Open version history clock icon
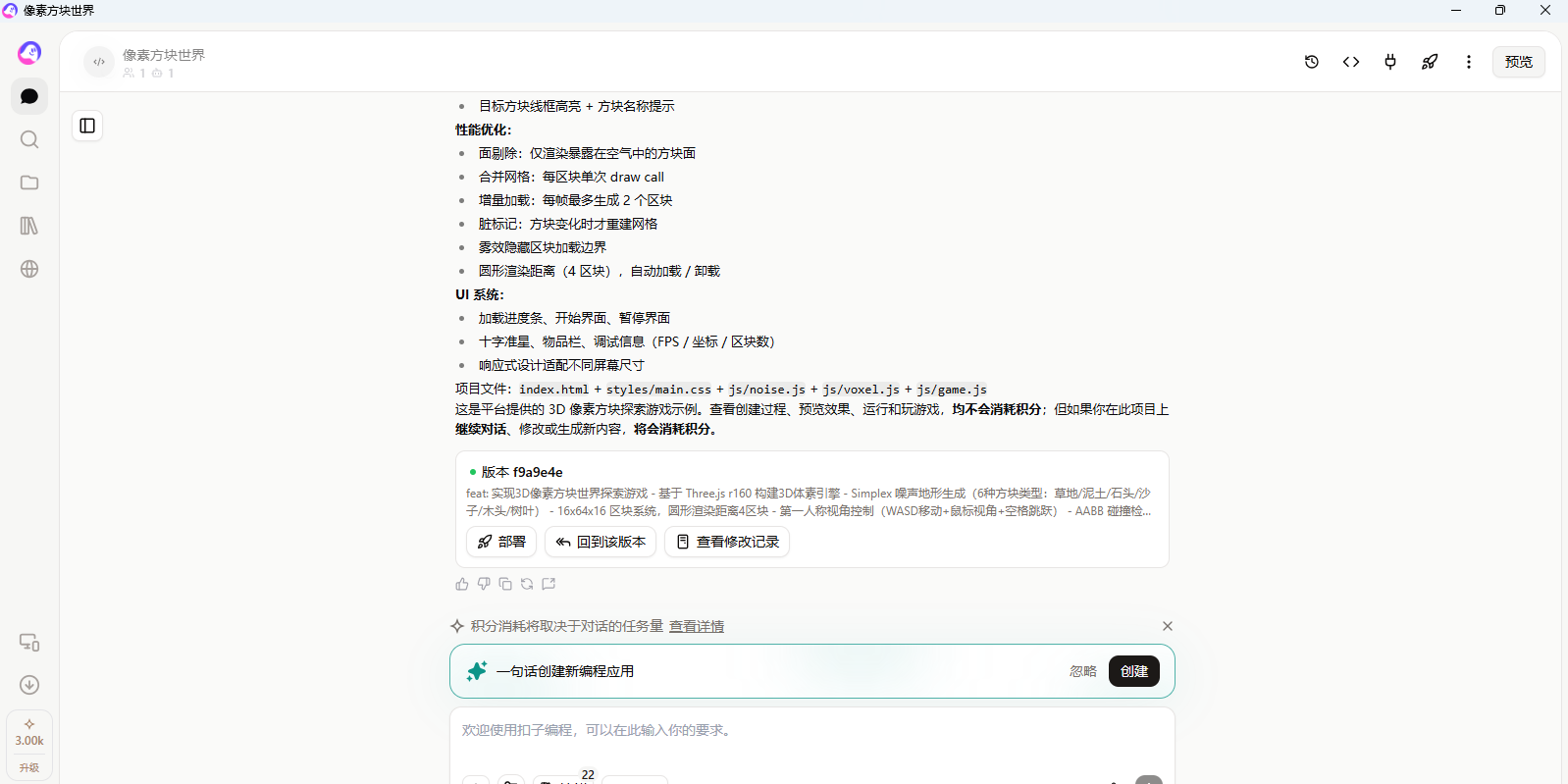This screenshot has height=784, width=1568. 1312,62
